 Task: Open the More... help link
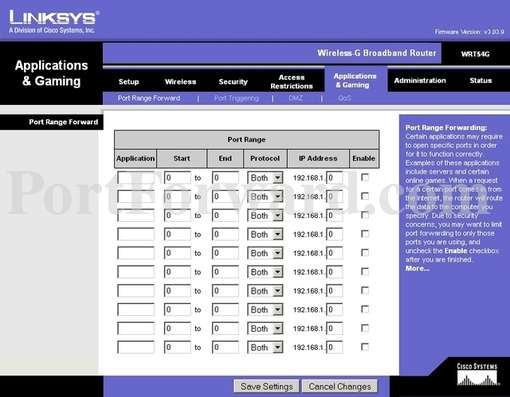417,268
